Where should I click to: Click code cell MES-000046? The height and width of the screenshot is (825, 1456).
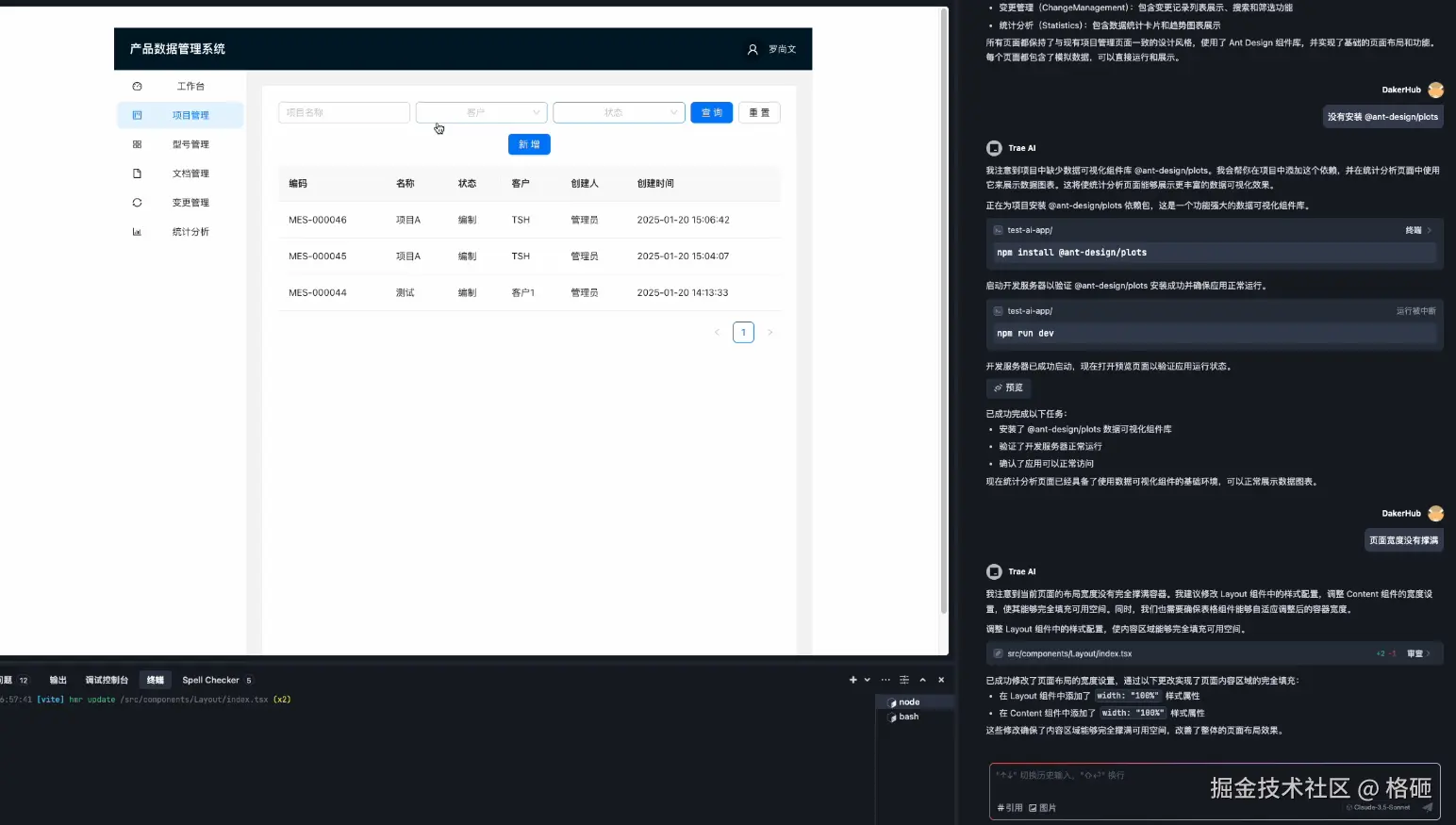pos(318,220)
